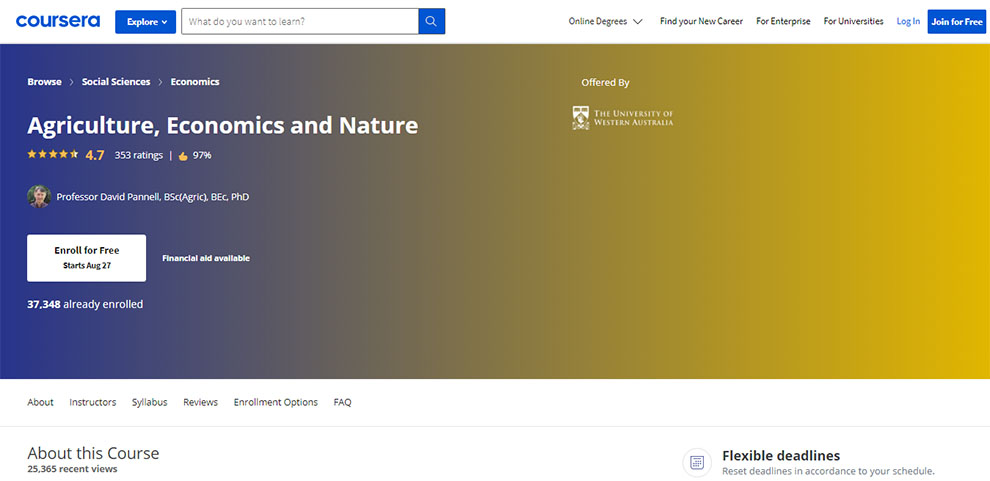Screen dimensions: 990x481
Task: Click the 'About this Course' heading
Action: [93, 453]
